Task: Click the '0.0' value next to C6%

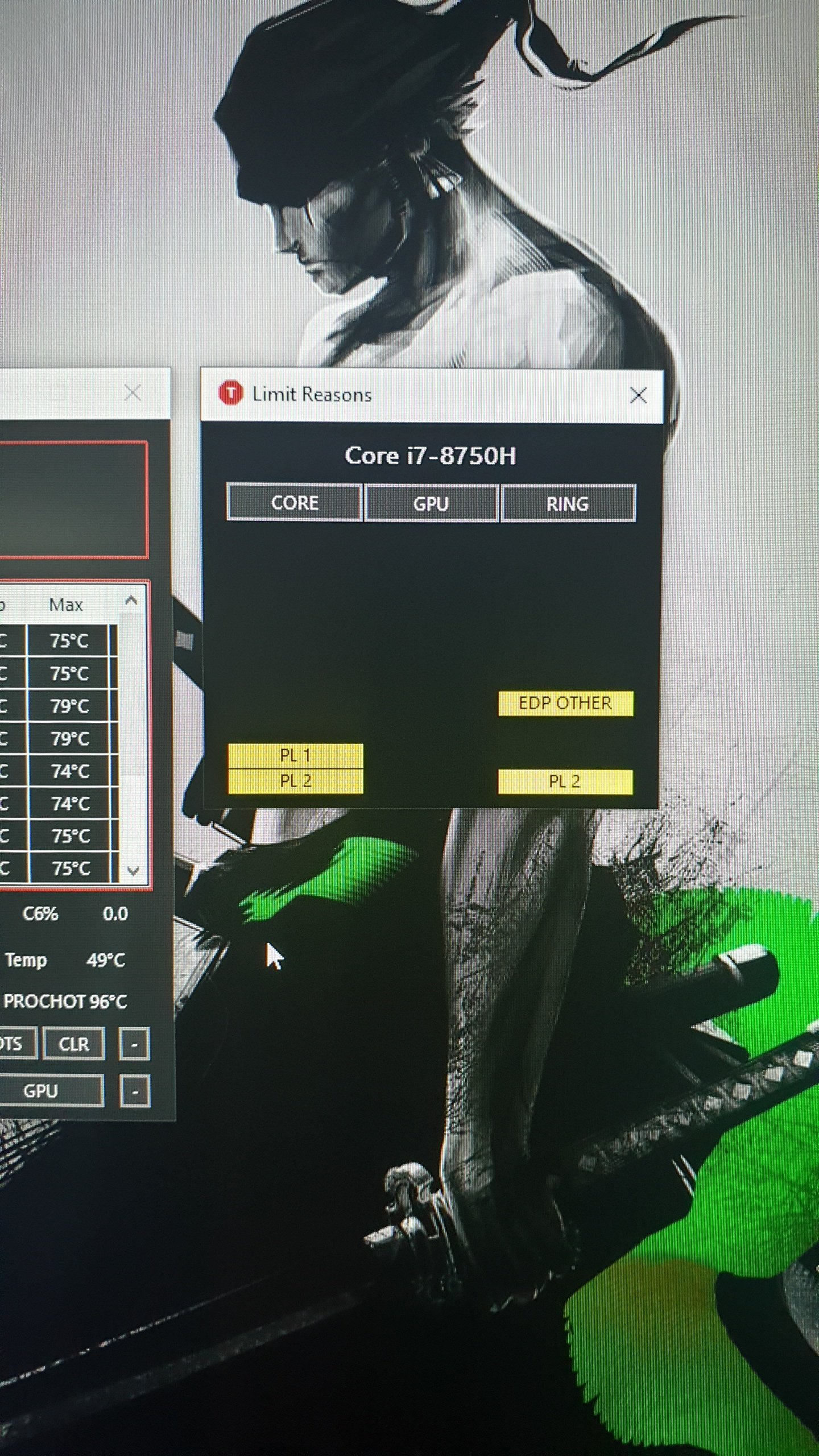Action: tap(115, 914)
